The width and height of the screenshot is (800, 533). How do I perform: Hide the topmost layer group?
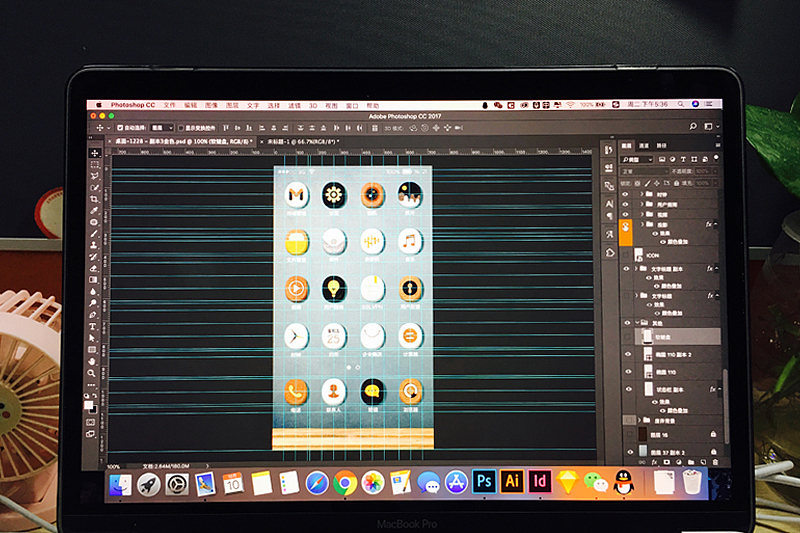pyautogui.click(x=626, y=194)
